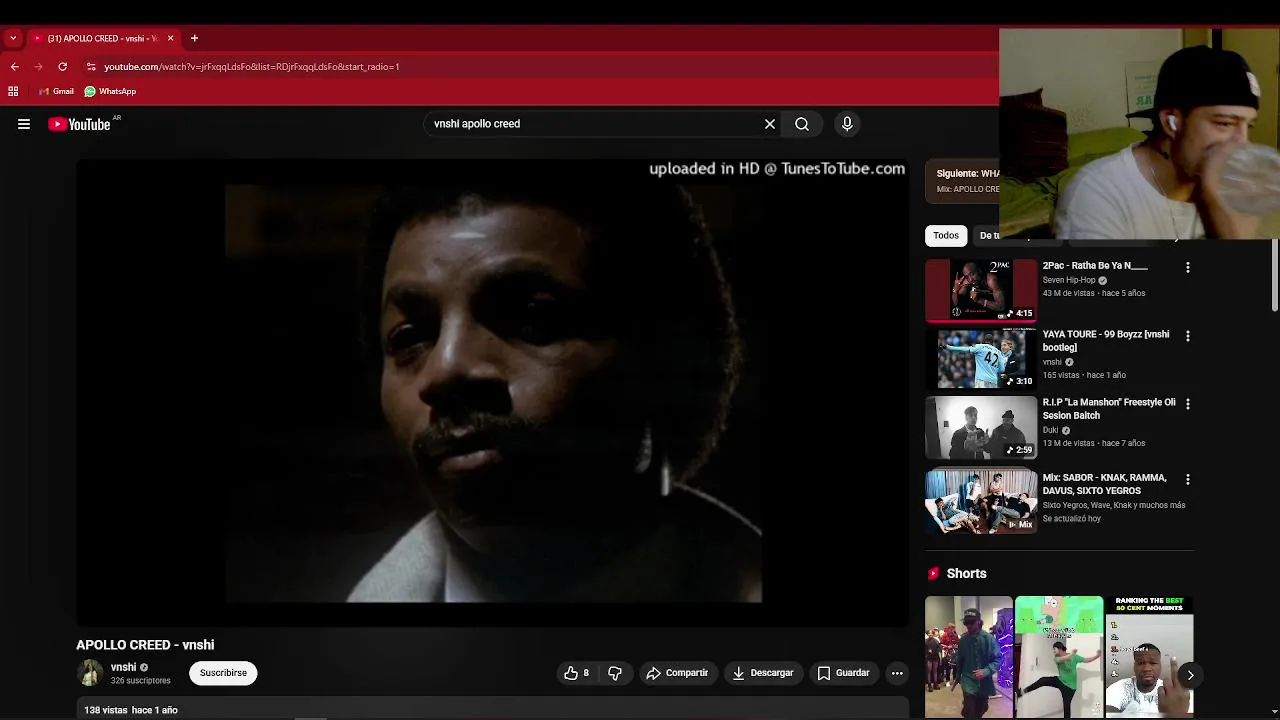Screen dimensions: 1280x720
Task: Open the green cartoon Shorts thumbnail
Action: point(1059,657)
